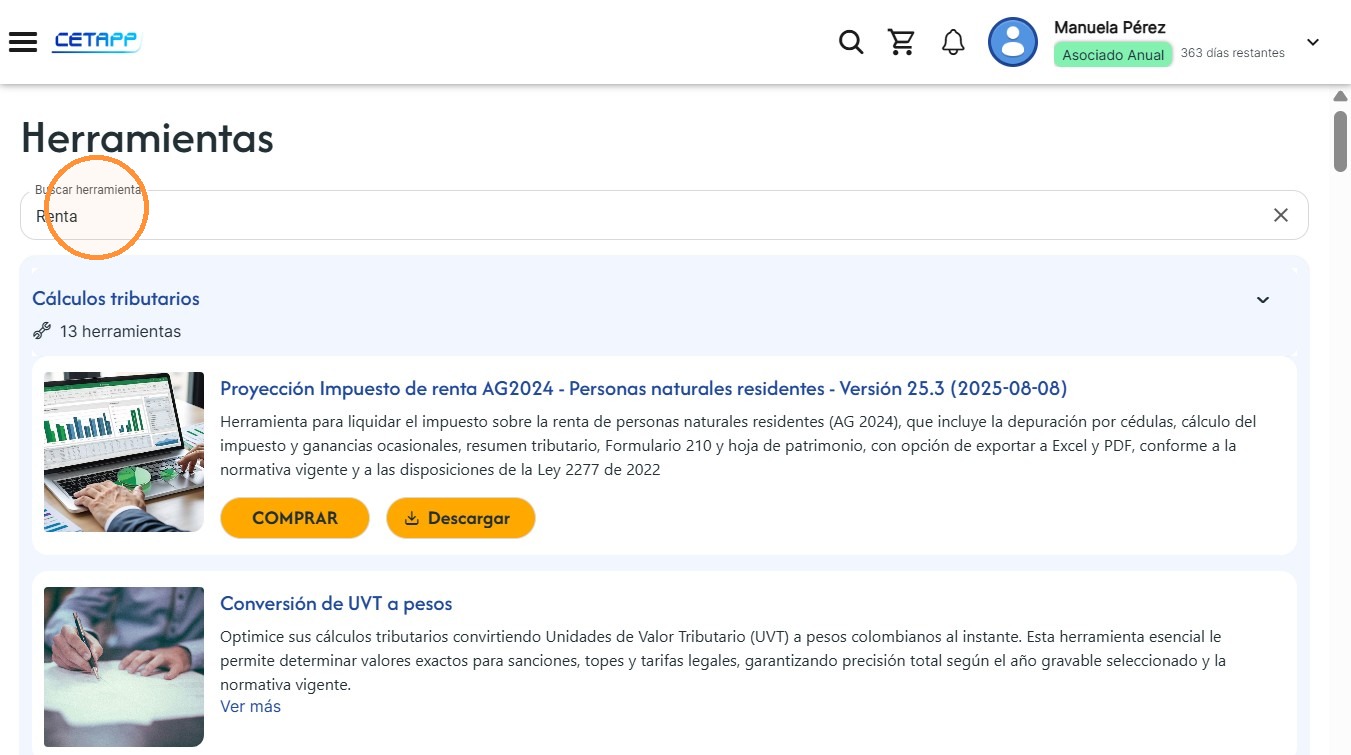
Task: Click the CETAPP logo
Action: point(97,41)
